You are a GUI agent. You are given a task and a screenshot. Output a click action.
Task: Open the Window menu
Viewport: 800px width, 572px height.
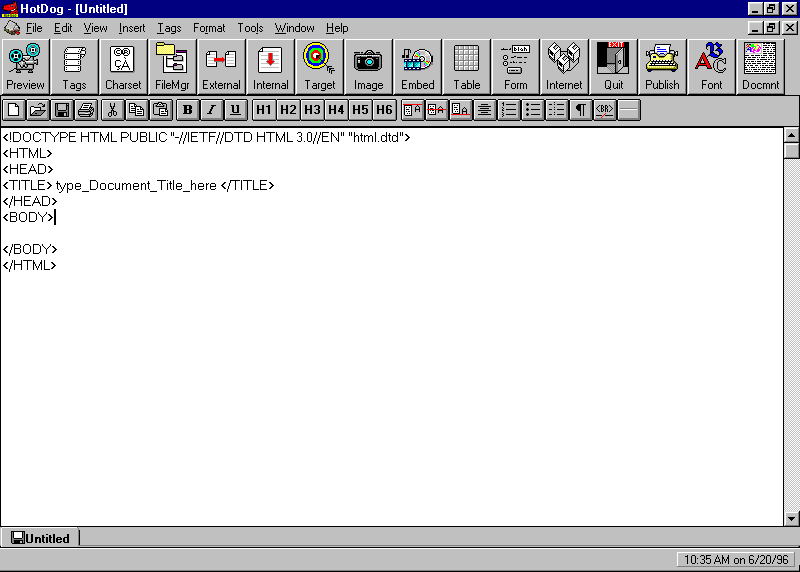(x=294, y=28)
